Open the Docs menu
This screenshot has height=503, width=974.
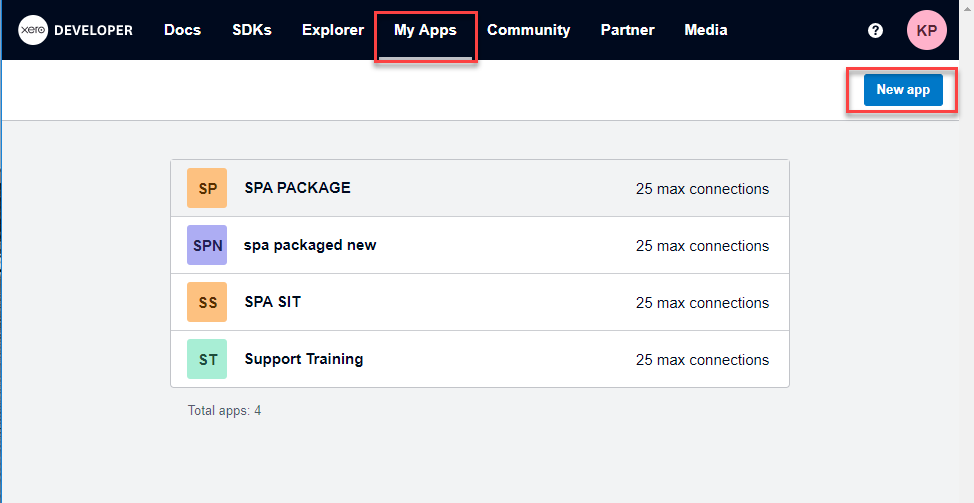click(x=182, y=30)
